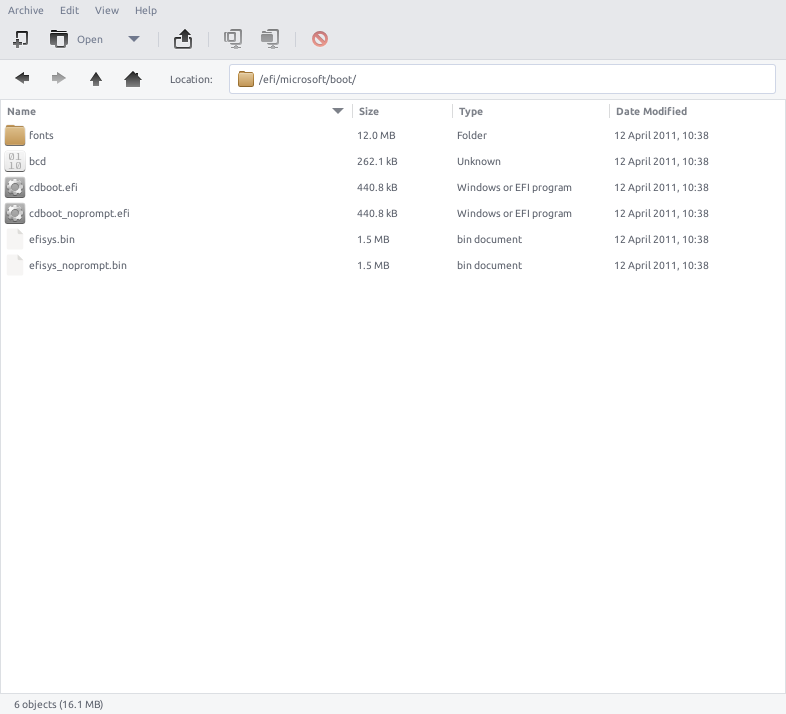786x714 pixels.
Task: Sort files by Date Modified column header
Action: (690, 111)
